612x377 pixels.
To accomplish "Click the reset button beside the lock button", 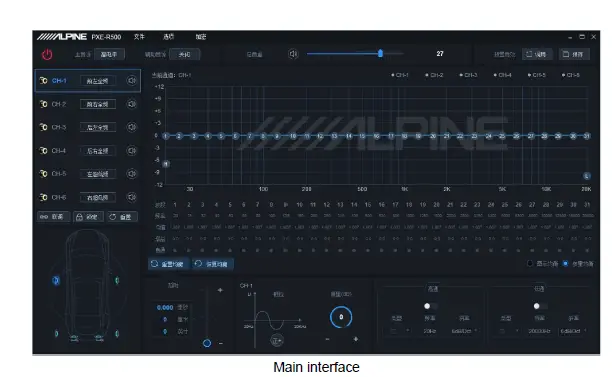I will (122, 217).
